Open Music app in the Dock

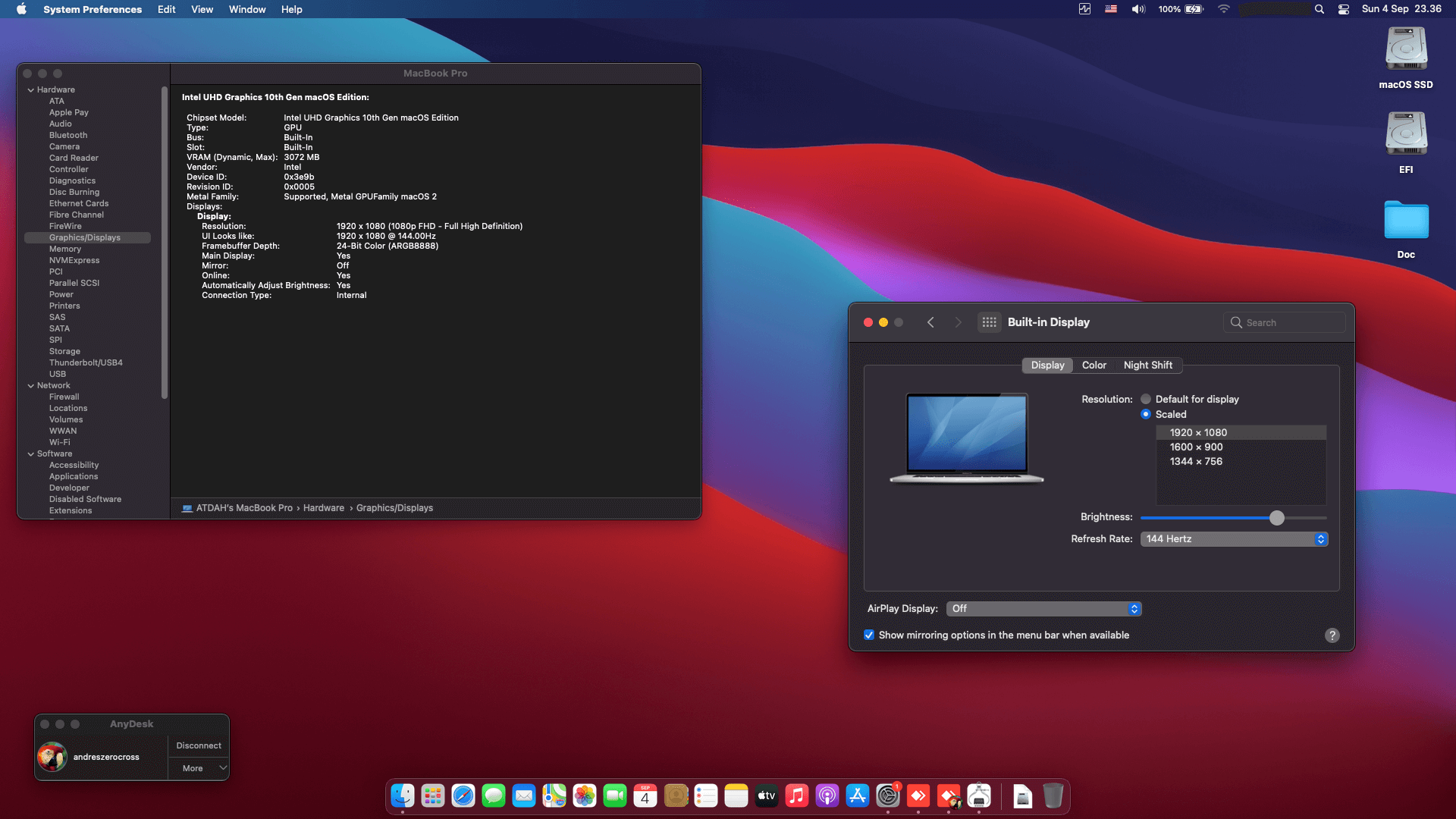[797, 795]
